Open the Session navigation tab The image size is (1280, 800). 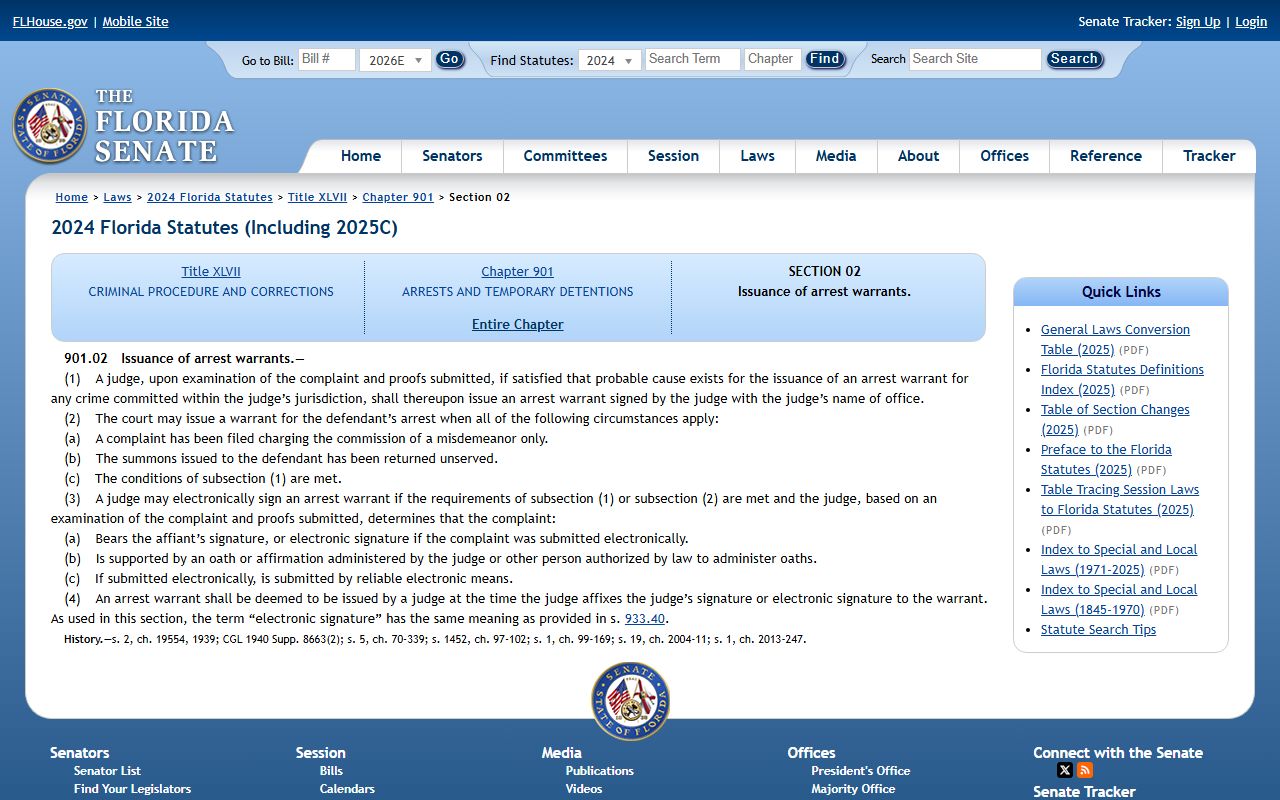673,156
